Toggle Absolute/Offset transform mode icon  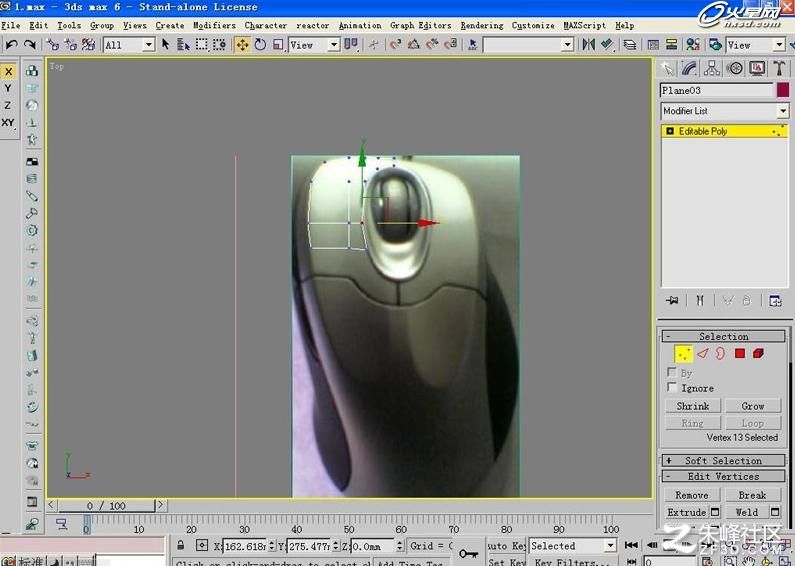pyautogui.click(x=202, y=546)
